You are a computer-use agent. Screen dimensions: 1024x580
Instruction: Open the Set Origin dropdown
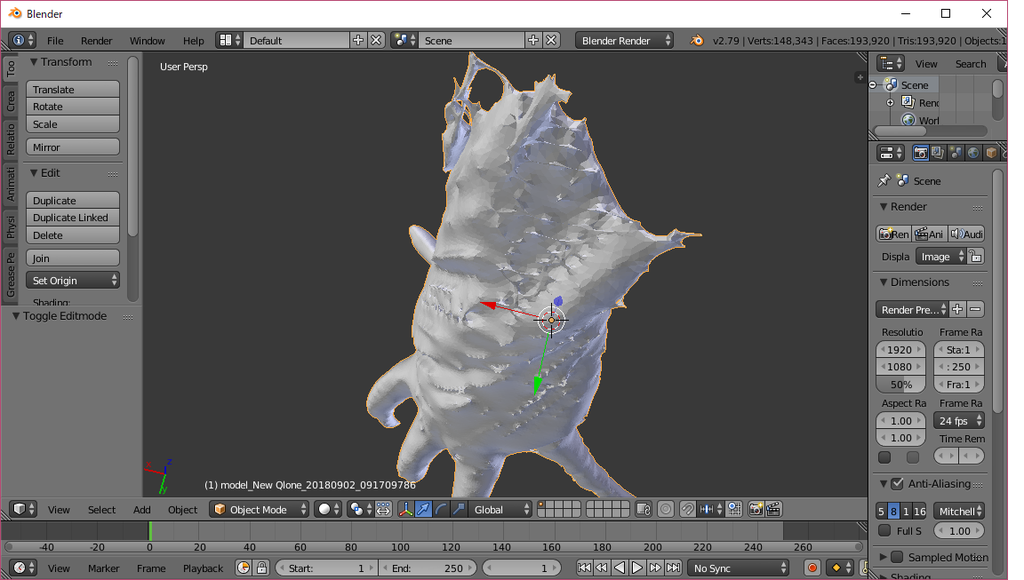pyautogui.click(x=72, y=280)
